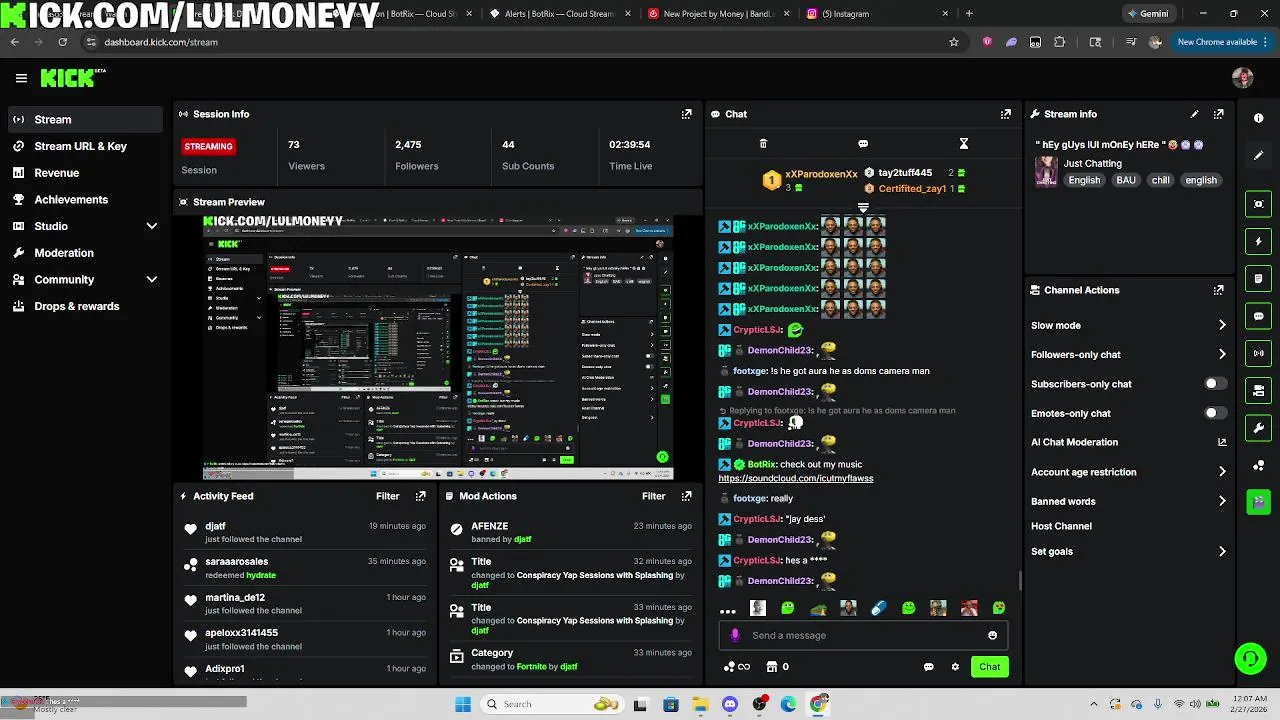Viewport: 1280px width, 720px height.
Task: Open Stream URL & Key in the sidebar
Action: [x=85, y=146]
